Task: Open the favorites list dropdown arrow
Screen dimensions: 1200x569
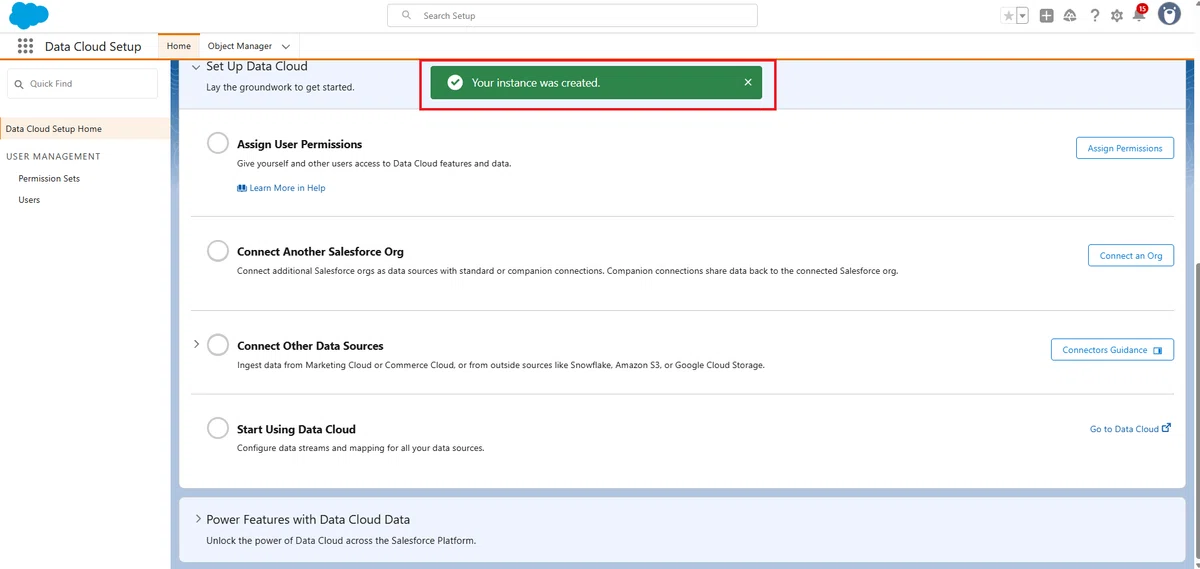Action: [x=1022, y=16]
